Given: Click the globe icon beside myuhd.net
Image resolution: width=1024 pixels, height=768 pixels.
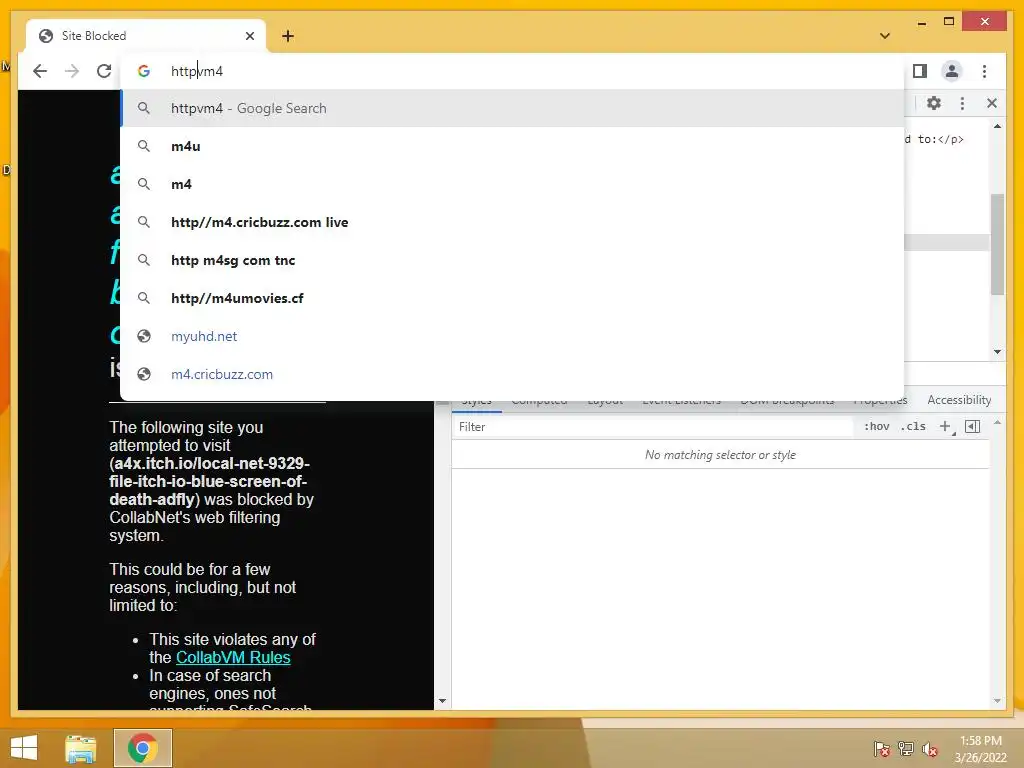Looking at the screenshot, I should pos(144,336).
